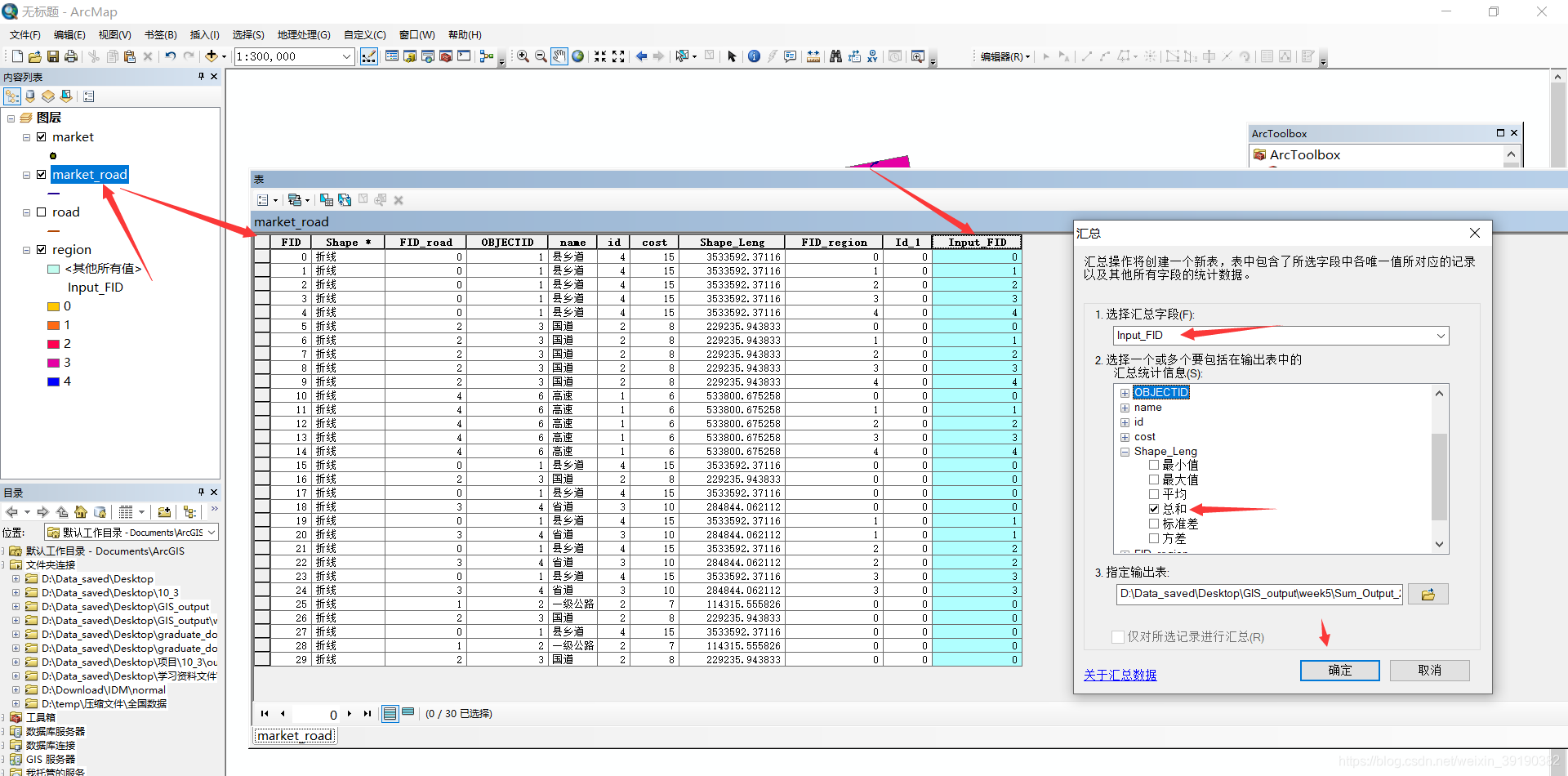
Task: Switch contents list to List By Visibility
Action: 48,96
